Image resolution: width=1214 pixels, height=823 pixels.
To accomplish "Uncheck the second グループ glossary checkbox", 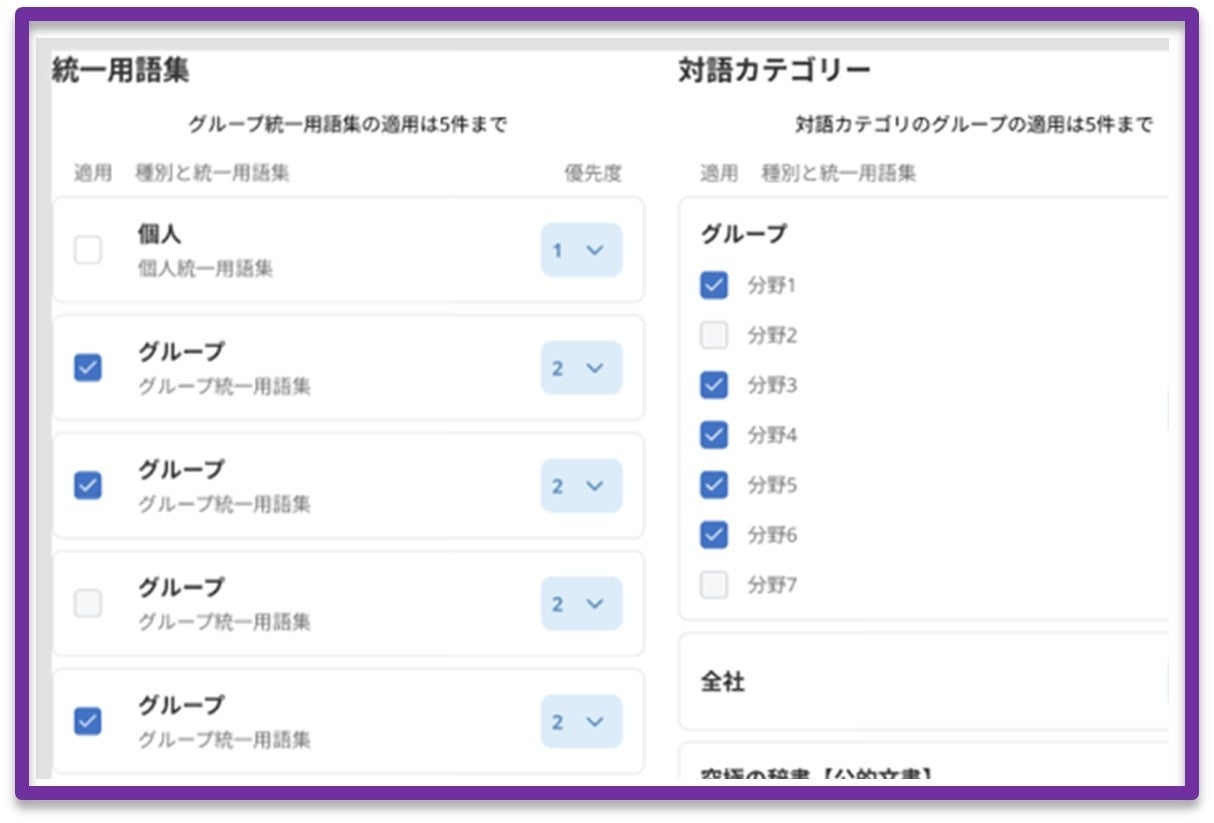I will pyautogui.click(x=88, y=486).
